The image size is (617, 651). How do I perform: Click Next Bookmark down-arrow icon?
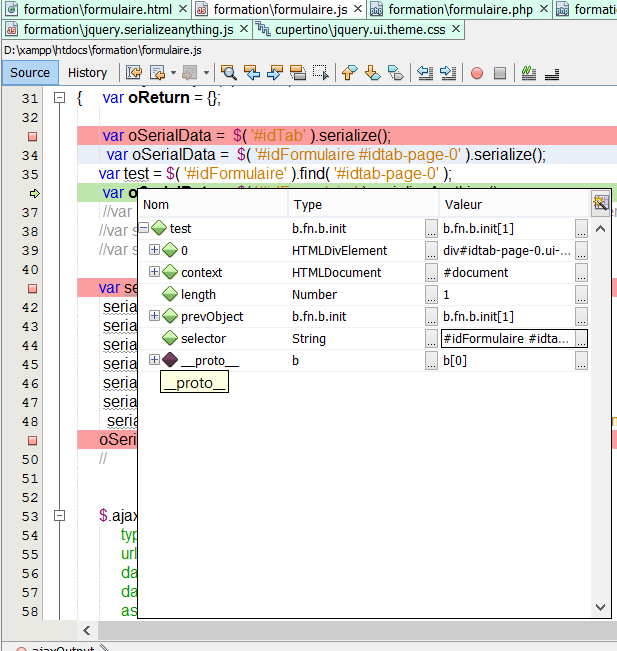tap(372, 73)
